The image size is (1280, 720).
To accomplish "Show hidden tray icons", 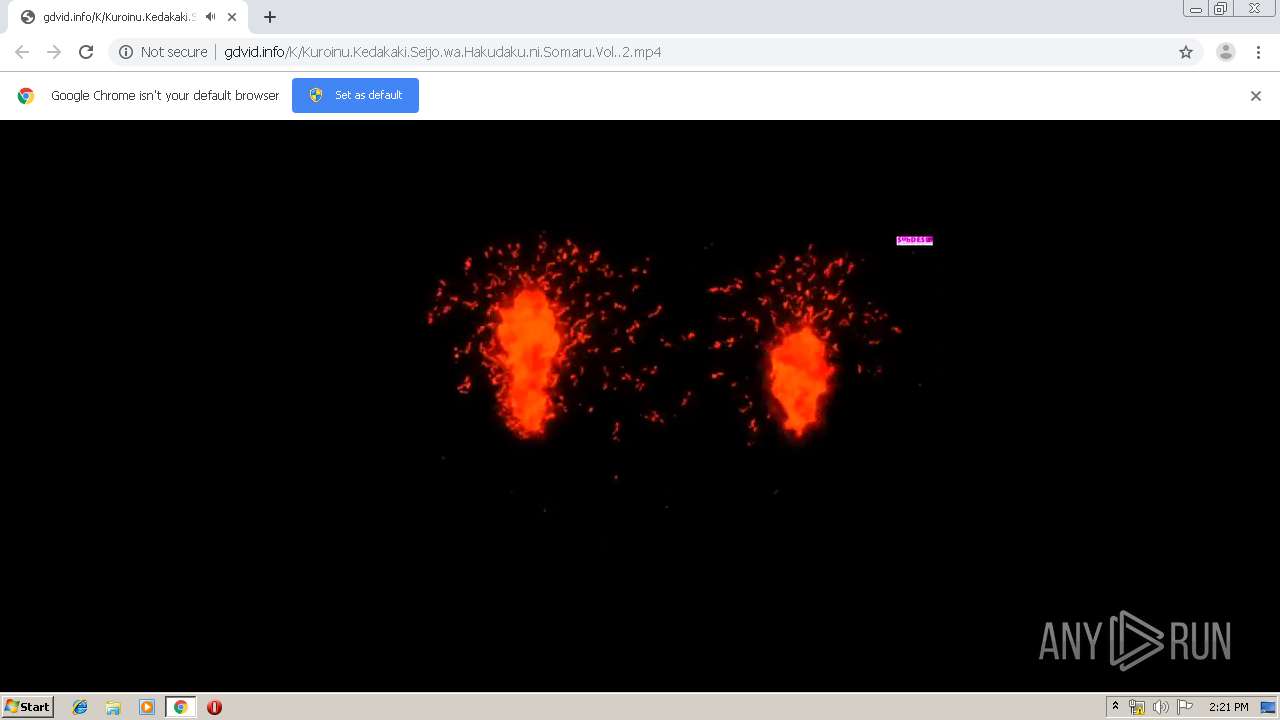I will coord(1116,707).
